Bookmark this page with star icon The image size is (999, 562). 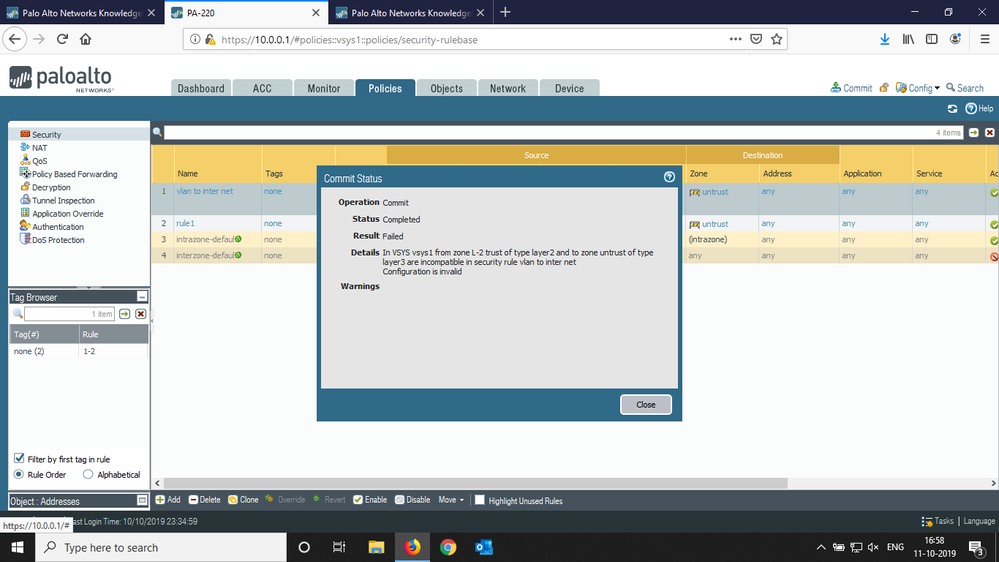point(776,40)
